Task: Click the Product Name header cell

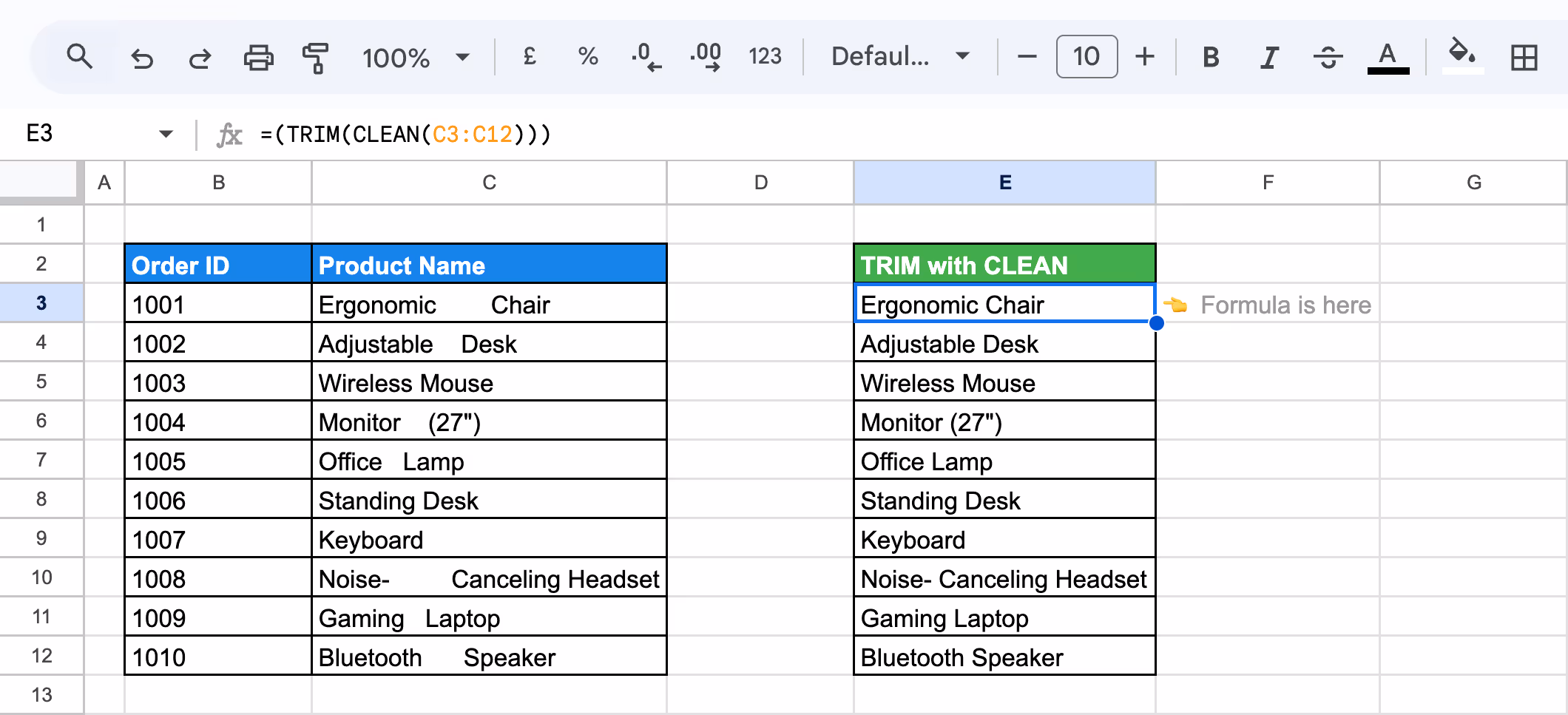Action: click(x=489, y=264)
